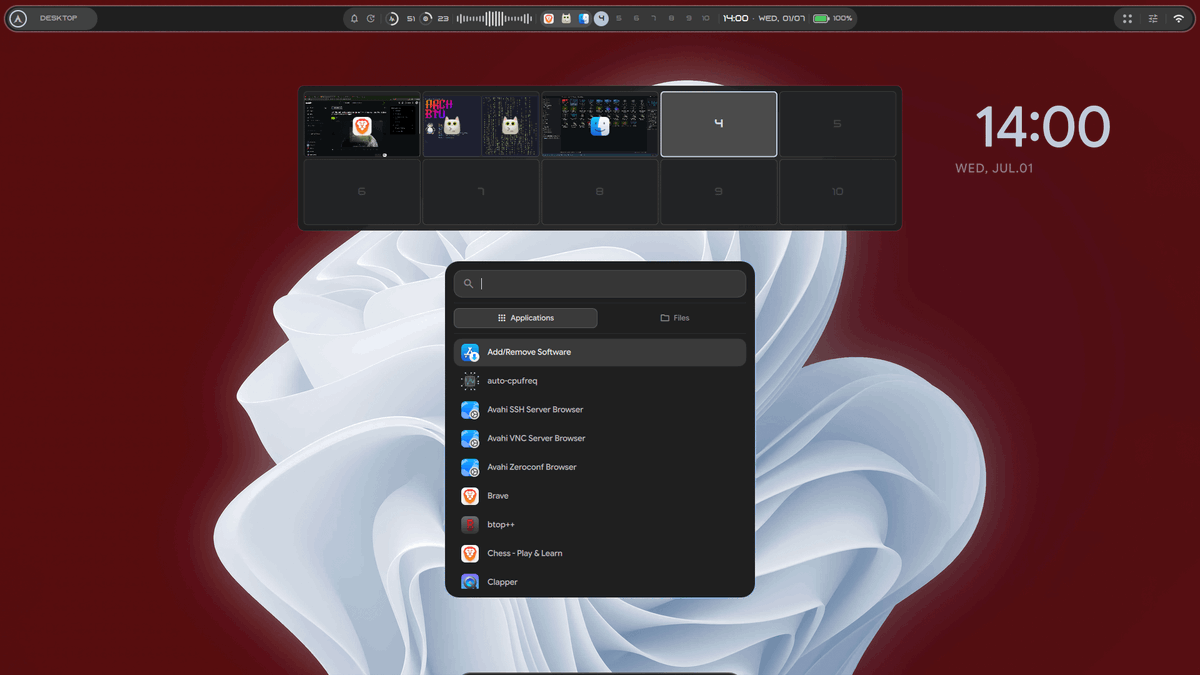
Task: Click the Avahi SSH Server Browser icon
Action: click(470, 410)
